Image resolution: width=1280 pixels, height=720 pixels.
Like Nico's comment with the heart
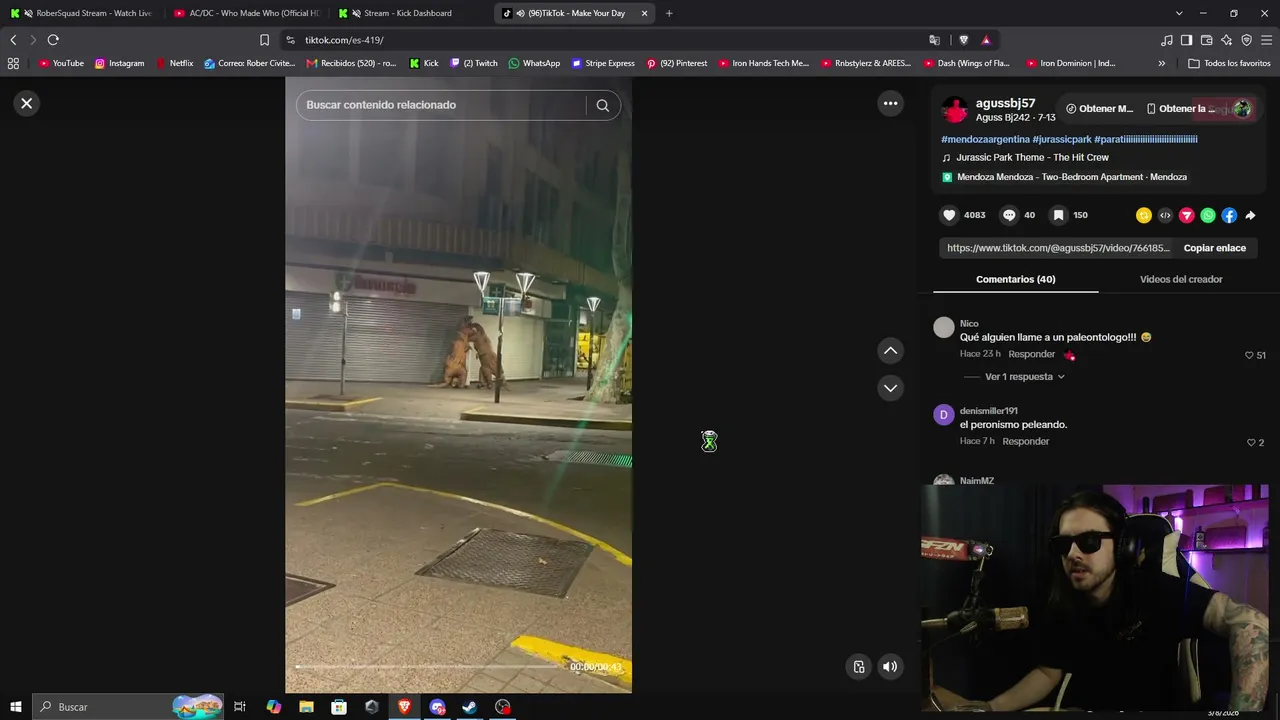coord(1249,355)
